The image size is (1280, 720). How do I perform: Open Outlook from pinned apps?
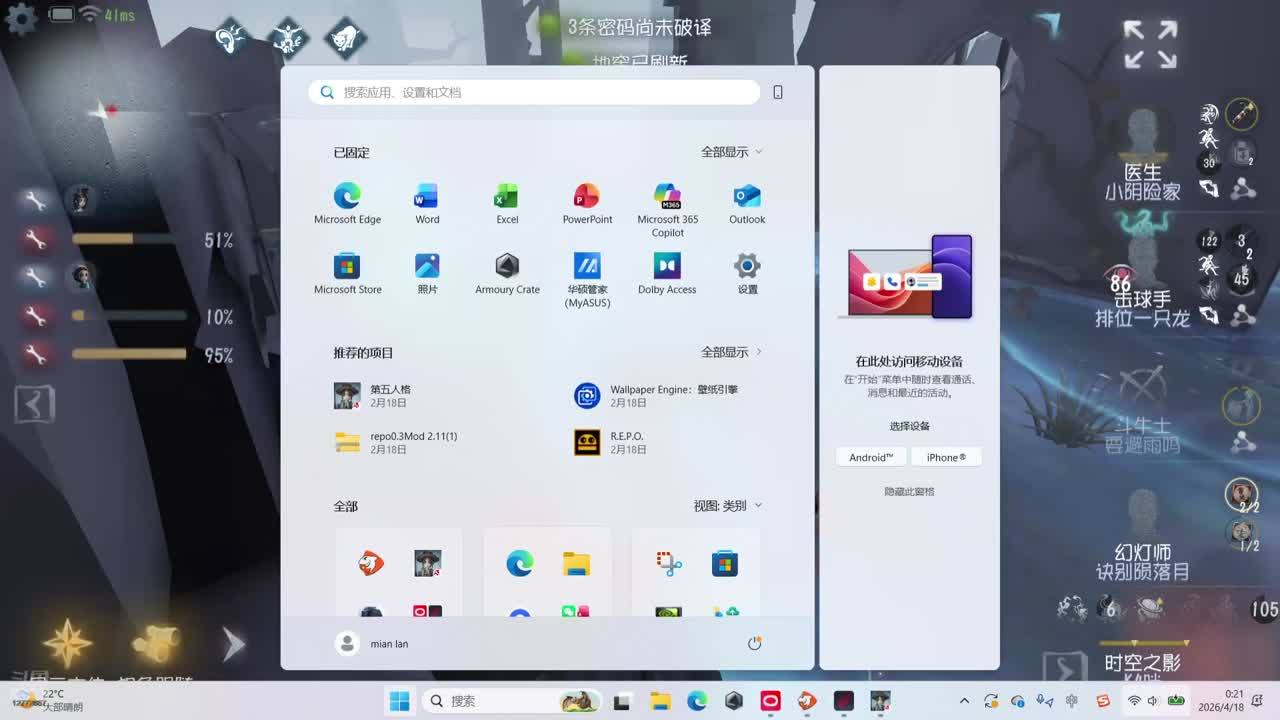[x=747, y=197]
